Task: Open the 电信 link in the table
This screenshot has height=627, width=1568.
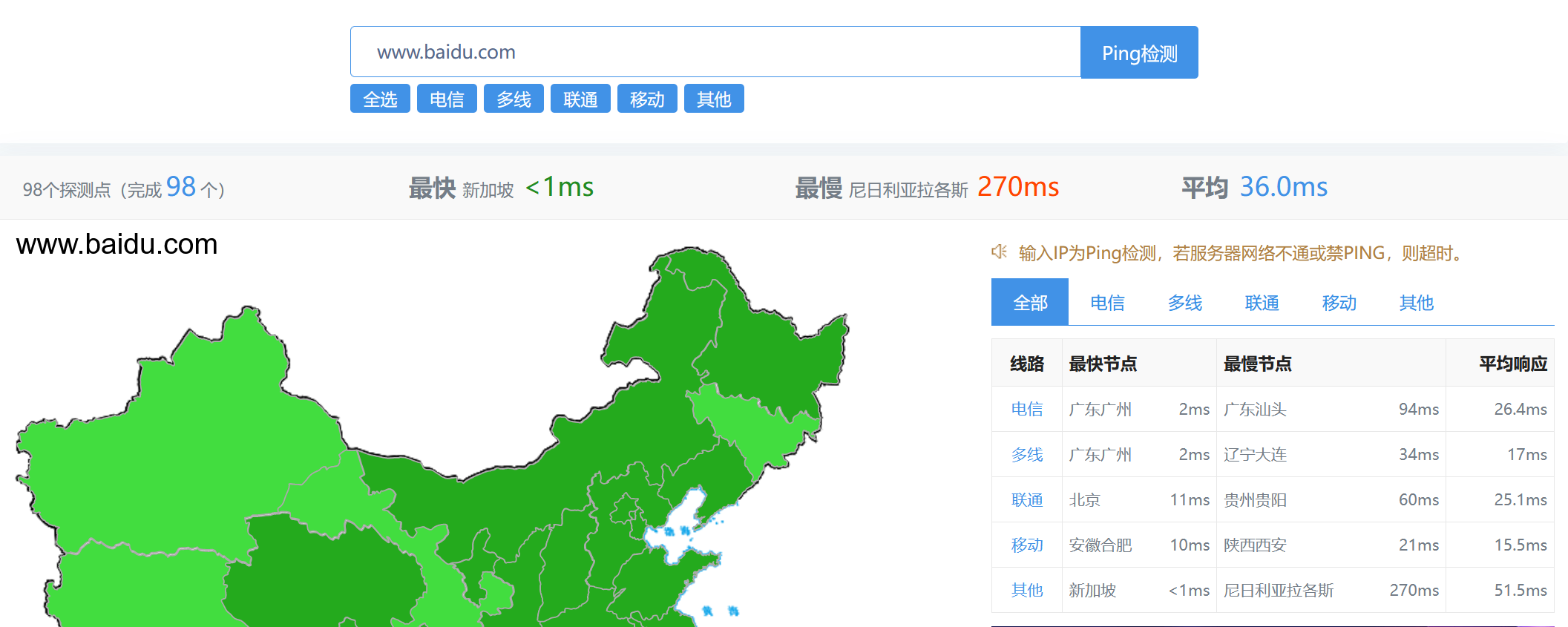Action: tap(1027, 409)
